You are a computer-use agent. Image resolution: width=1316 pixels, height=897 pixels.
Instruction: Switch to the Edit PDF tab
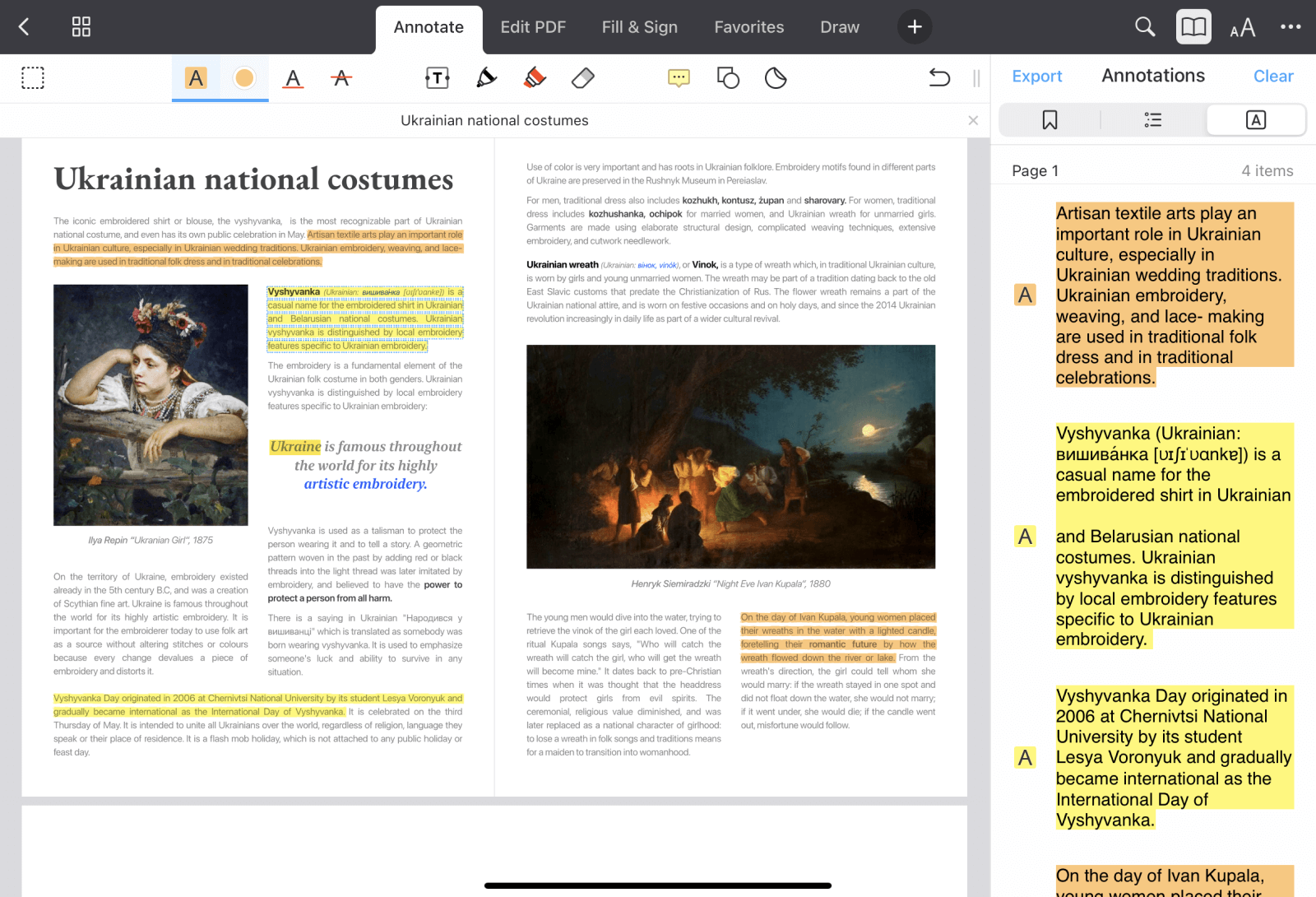(533, 27)
